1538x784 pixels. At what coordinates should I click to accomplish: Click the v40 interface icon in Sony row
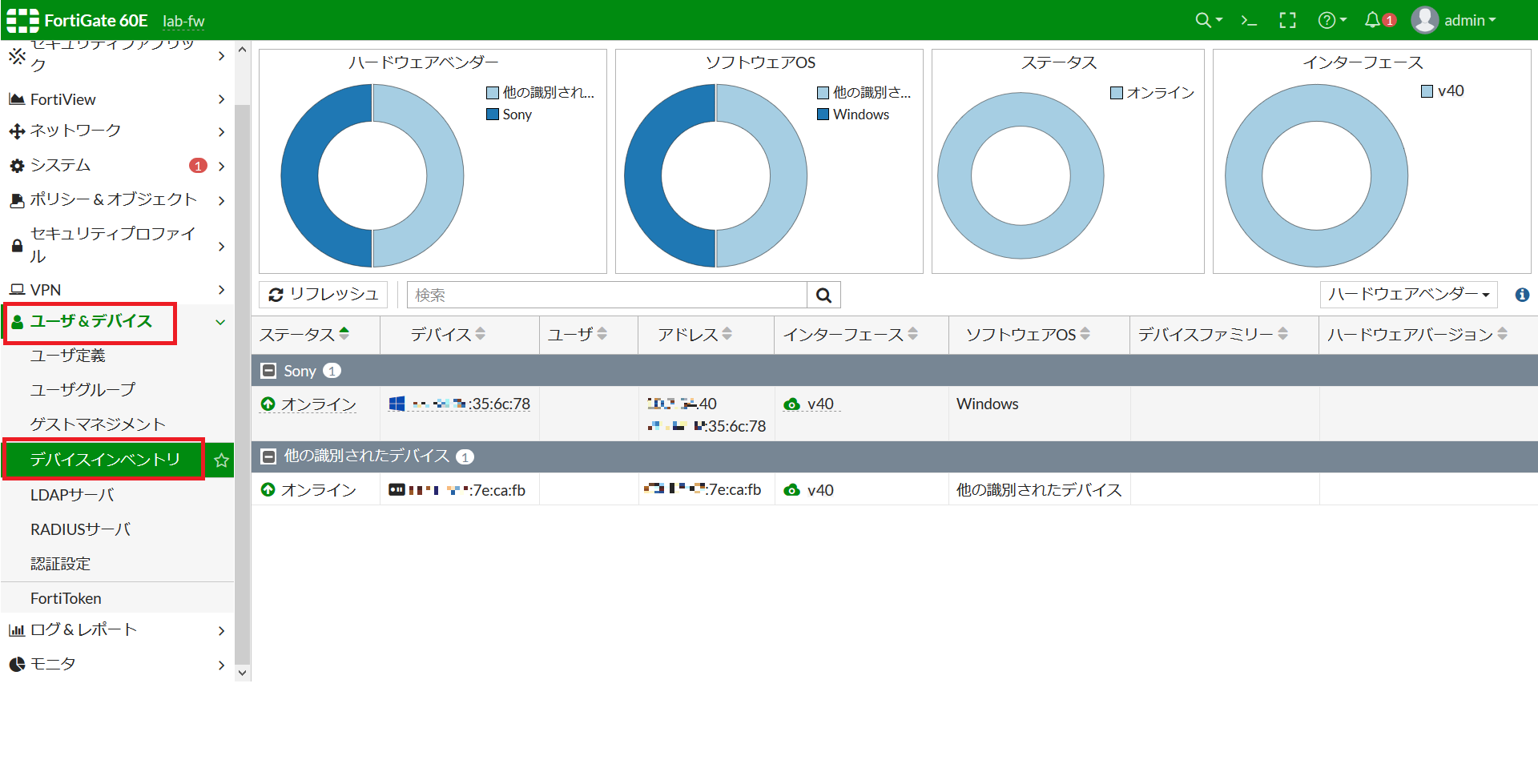tap(791, 404)
